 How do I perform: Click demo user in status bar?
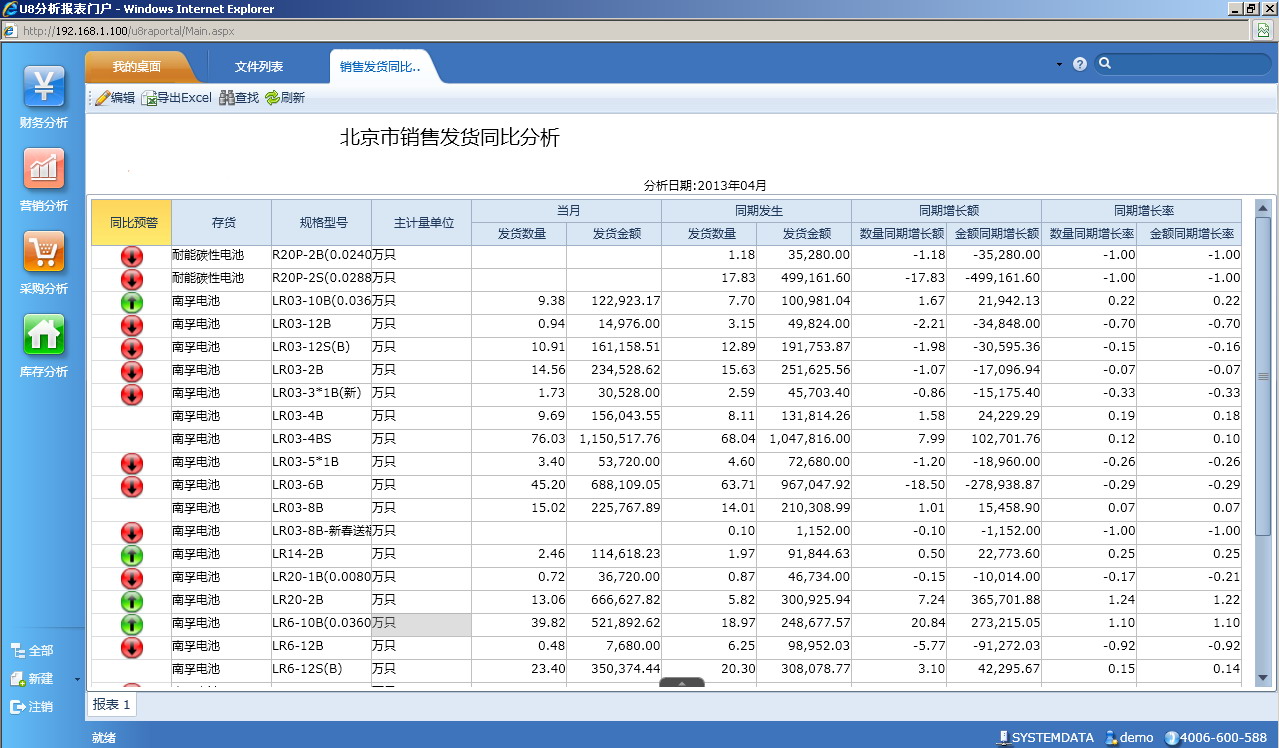(1129, 737)
